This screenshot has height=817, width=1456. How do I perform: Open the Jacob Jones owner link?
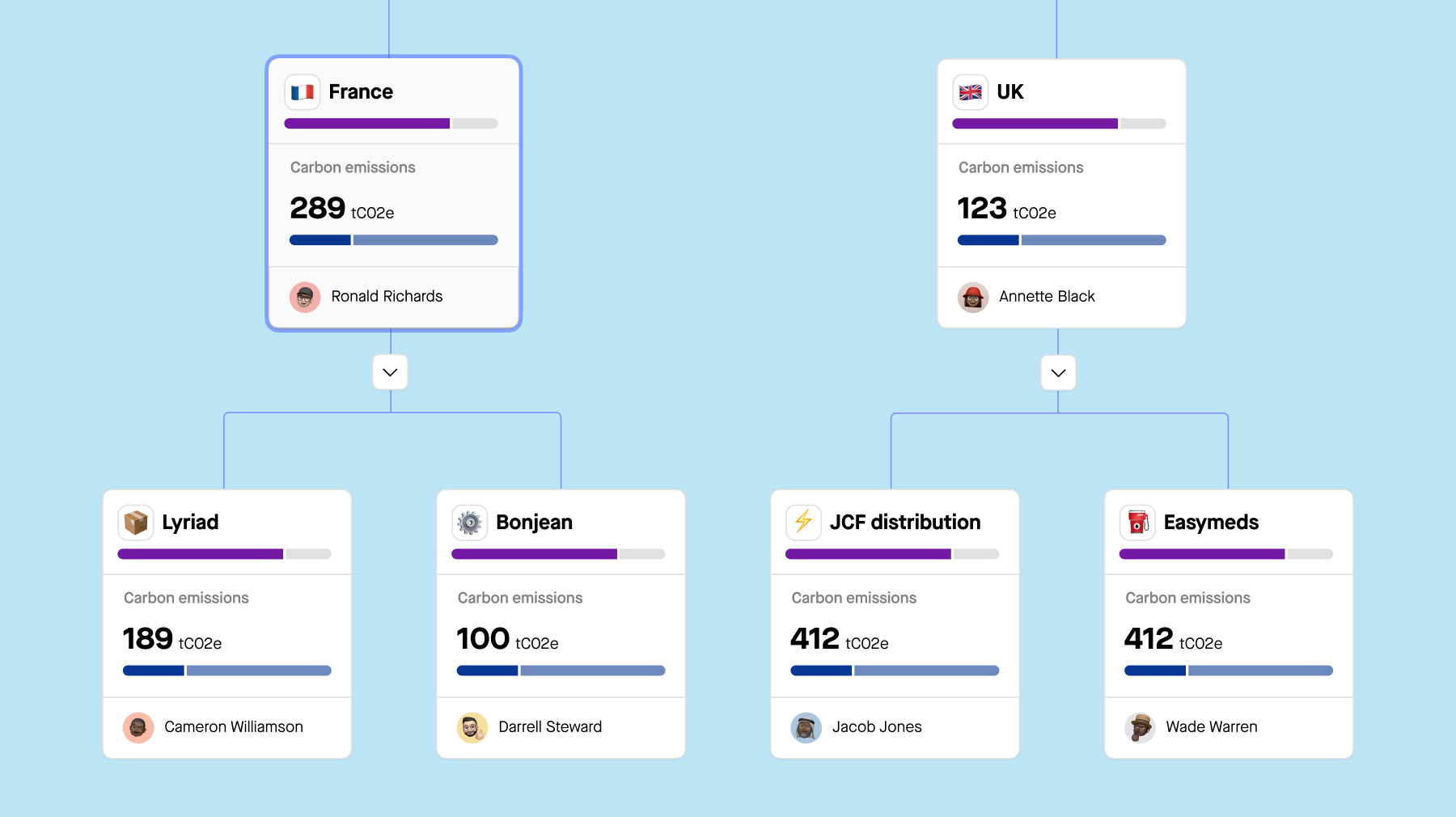[877, 727]
